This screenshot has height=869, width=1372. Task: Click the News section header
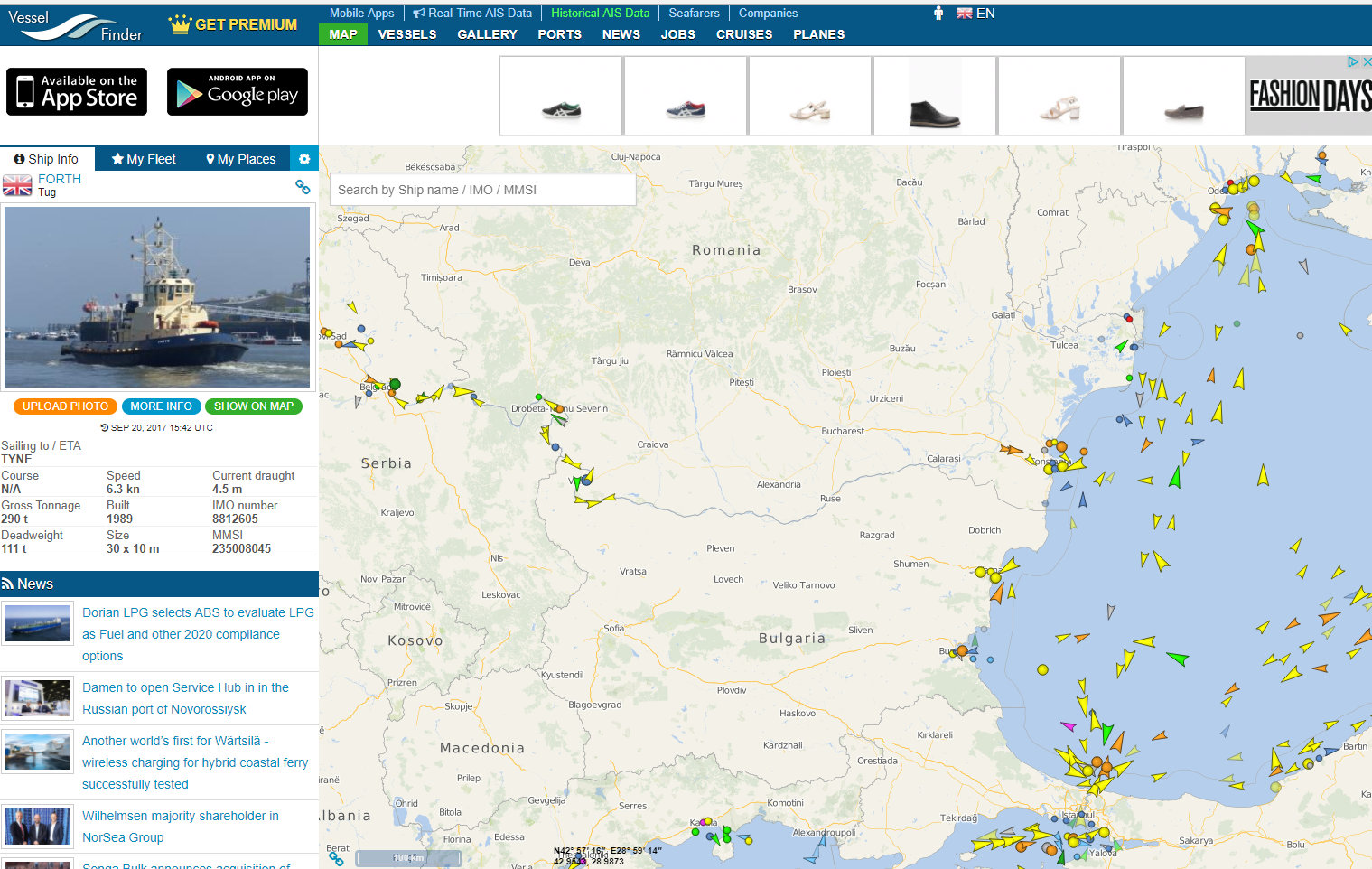159,584
